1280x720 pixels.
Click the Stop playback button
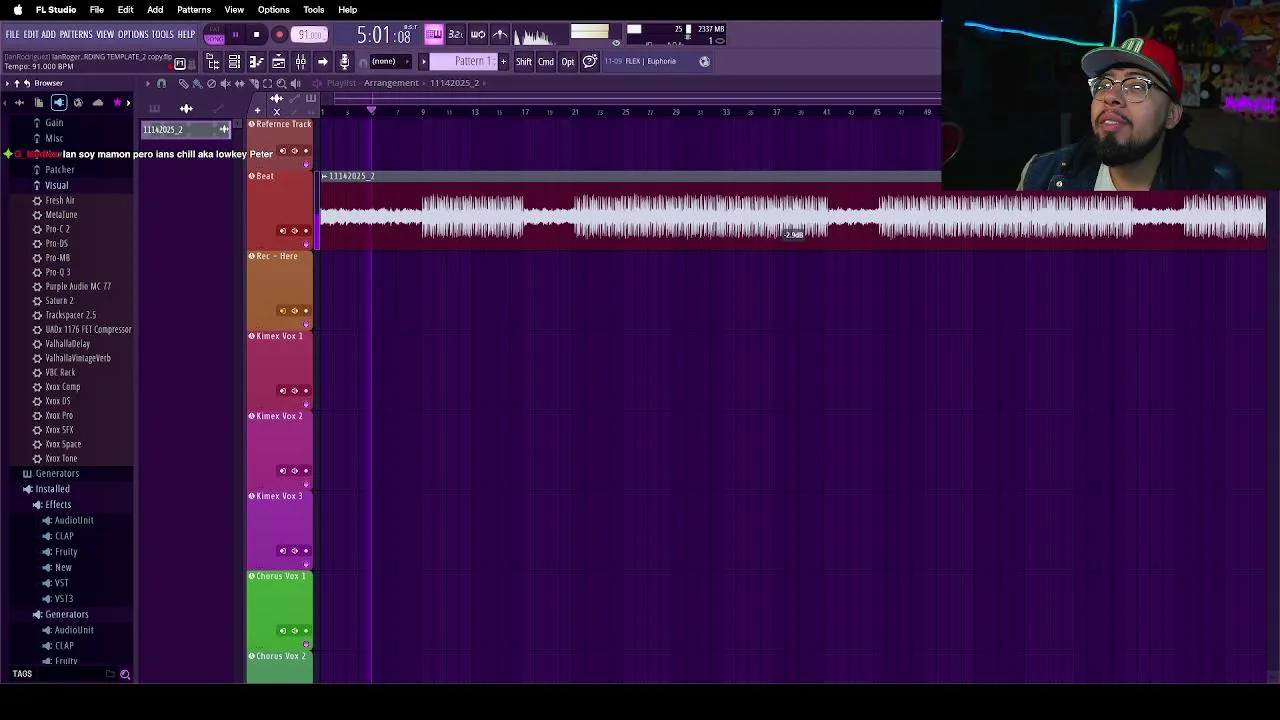click(256, 35)
